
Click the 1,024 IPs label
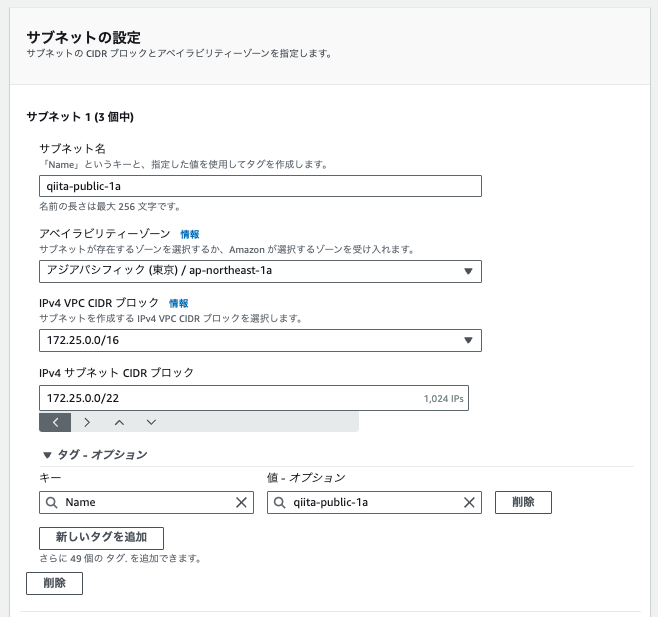[x=444, y=399]
